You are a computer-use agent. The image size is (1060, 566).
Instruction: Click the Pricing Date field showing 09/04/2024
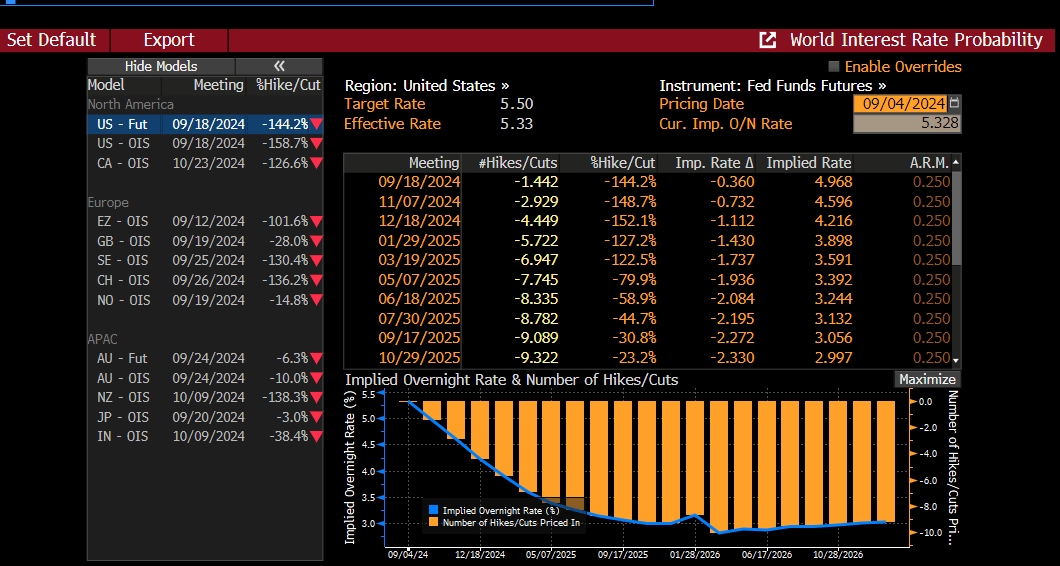[x=899, y=104]
